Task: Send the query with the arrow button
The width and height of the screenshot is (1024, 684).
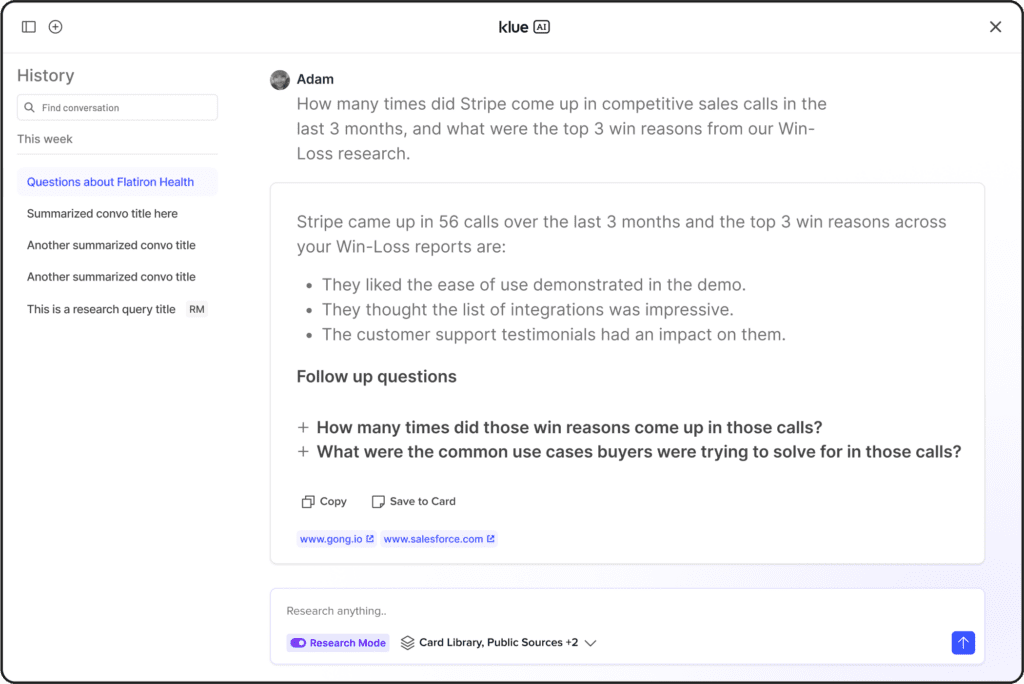Action: (x=963, y=643)
